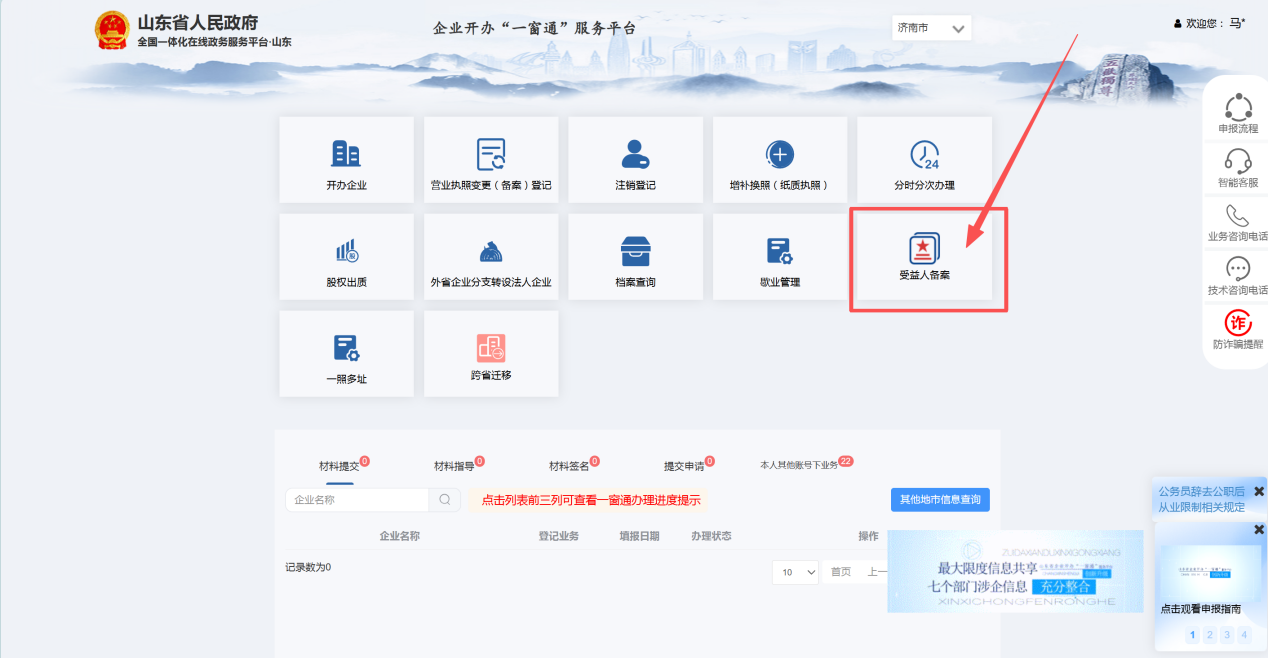
Task: Click 防诈骗提醒 sidebar icon
Action: 1238,329
